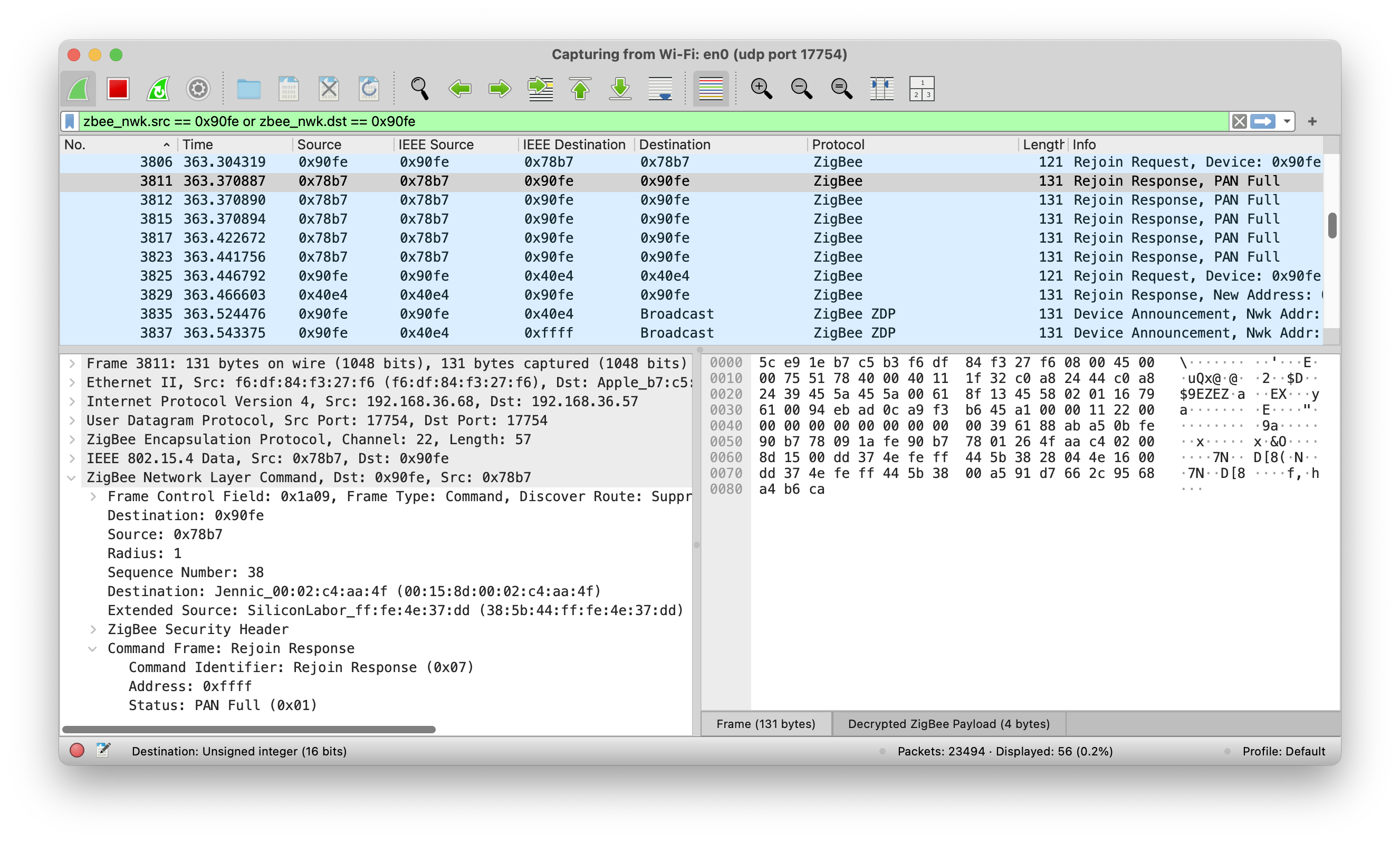Screen dimensions: 1400x843
Task: Click into the display filter field
Action: tap(653, 121)
